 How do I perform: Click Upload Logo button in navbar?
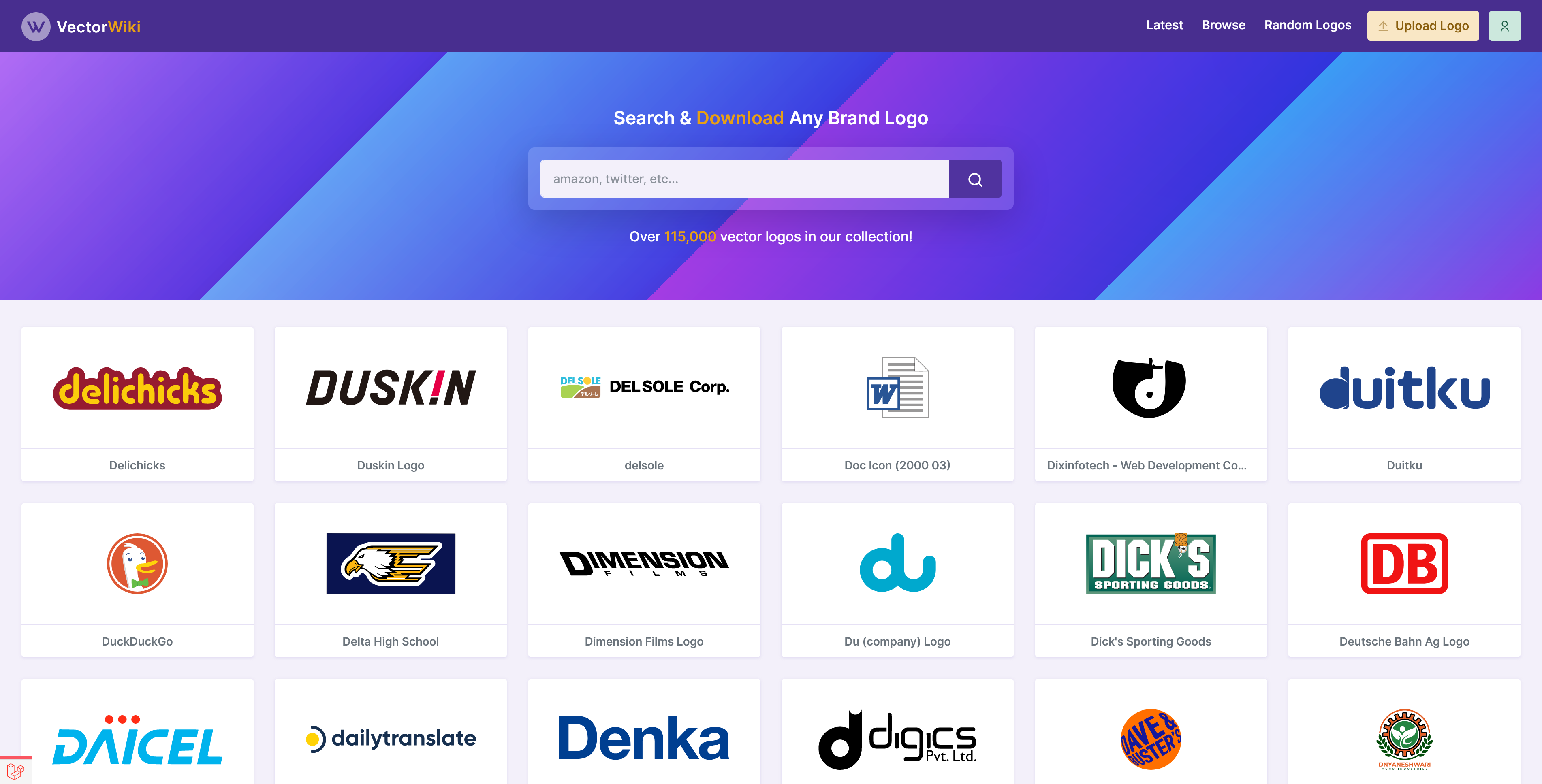(1423, 26)
